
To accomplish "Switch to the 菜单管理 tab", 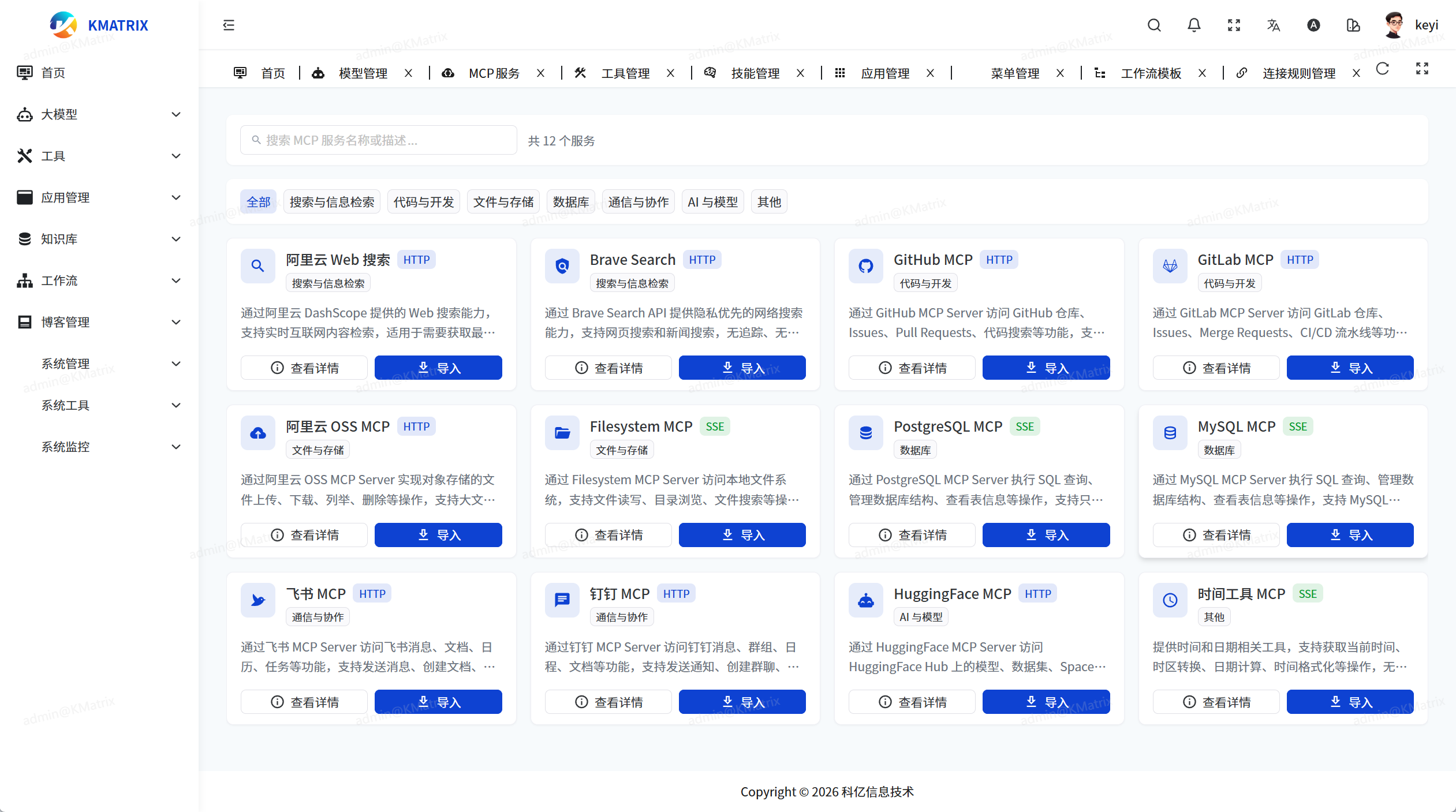I will [x=1015, y=73].
